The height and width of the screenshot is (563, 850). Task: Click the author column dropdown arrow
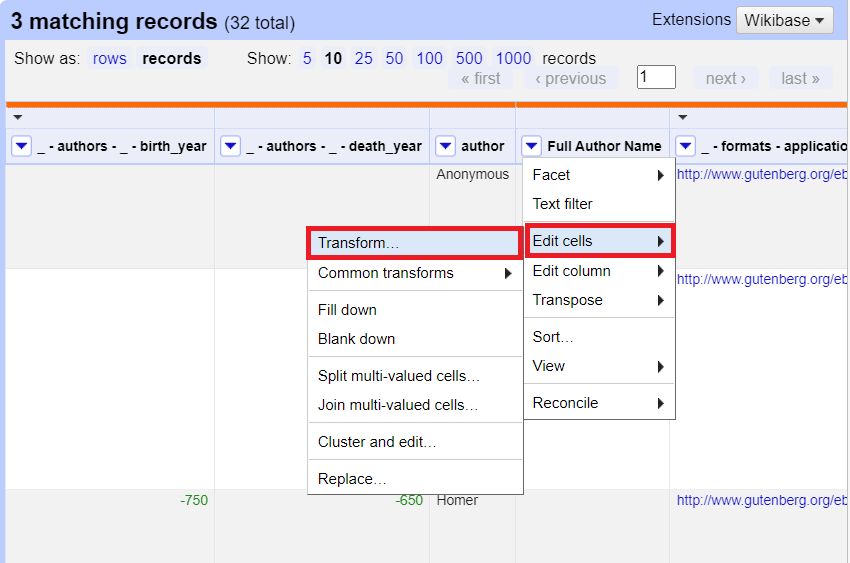click(446, 147)
